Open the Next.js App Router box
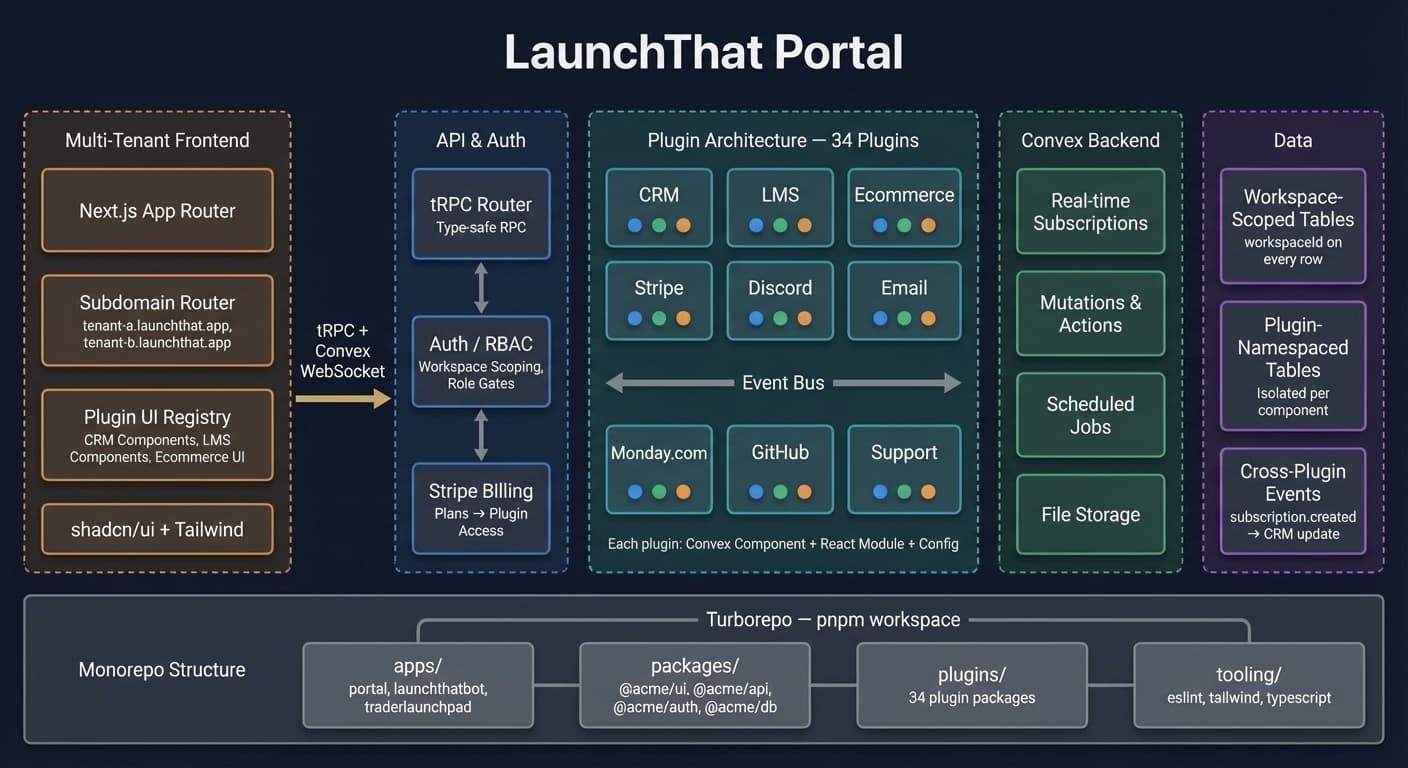This screenshot has height=768, width=1408. tap(157, 210)
